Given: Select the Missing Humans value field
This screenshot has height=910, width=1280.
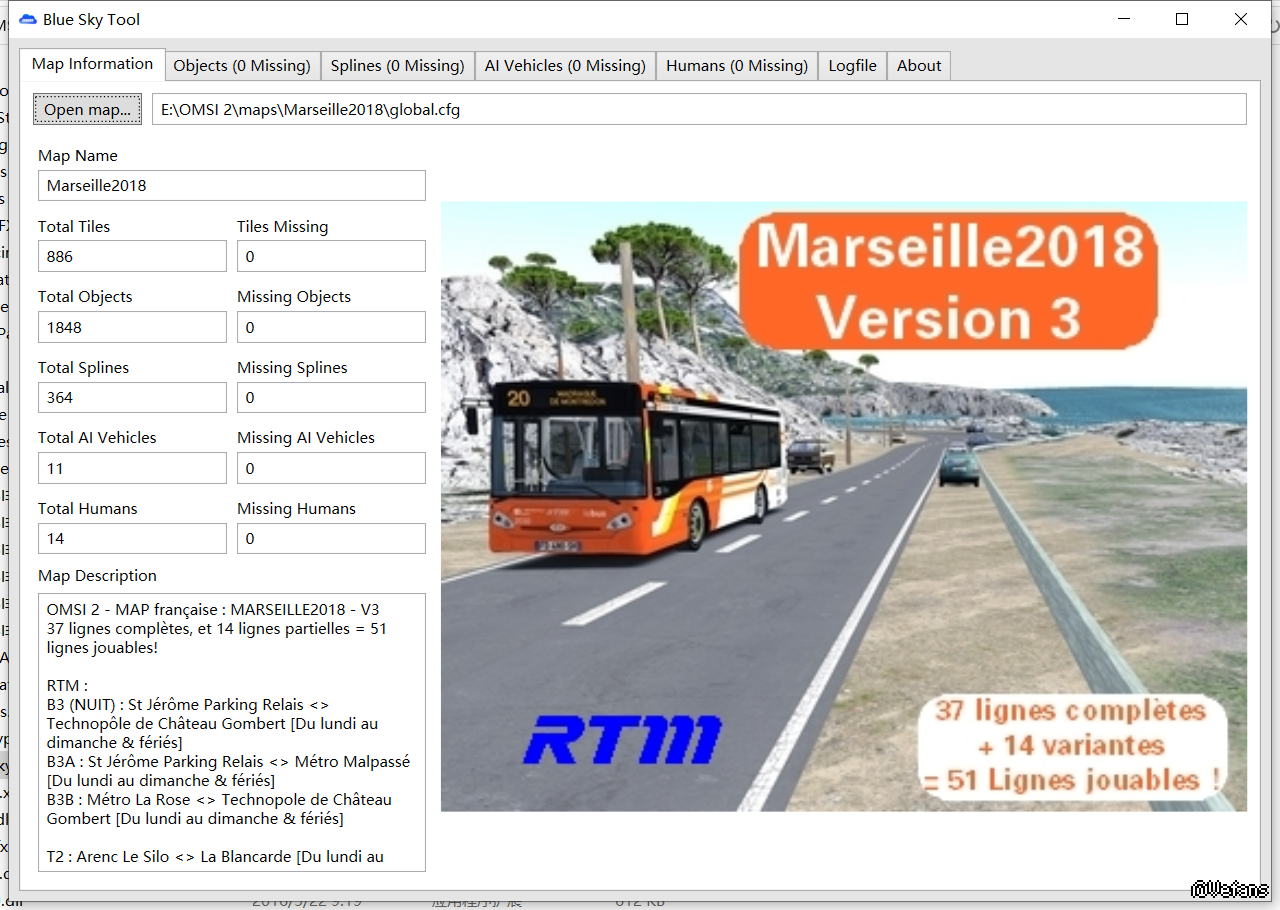Looking at the screenshot, I should tap(331, 538).
